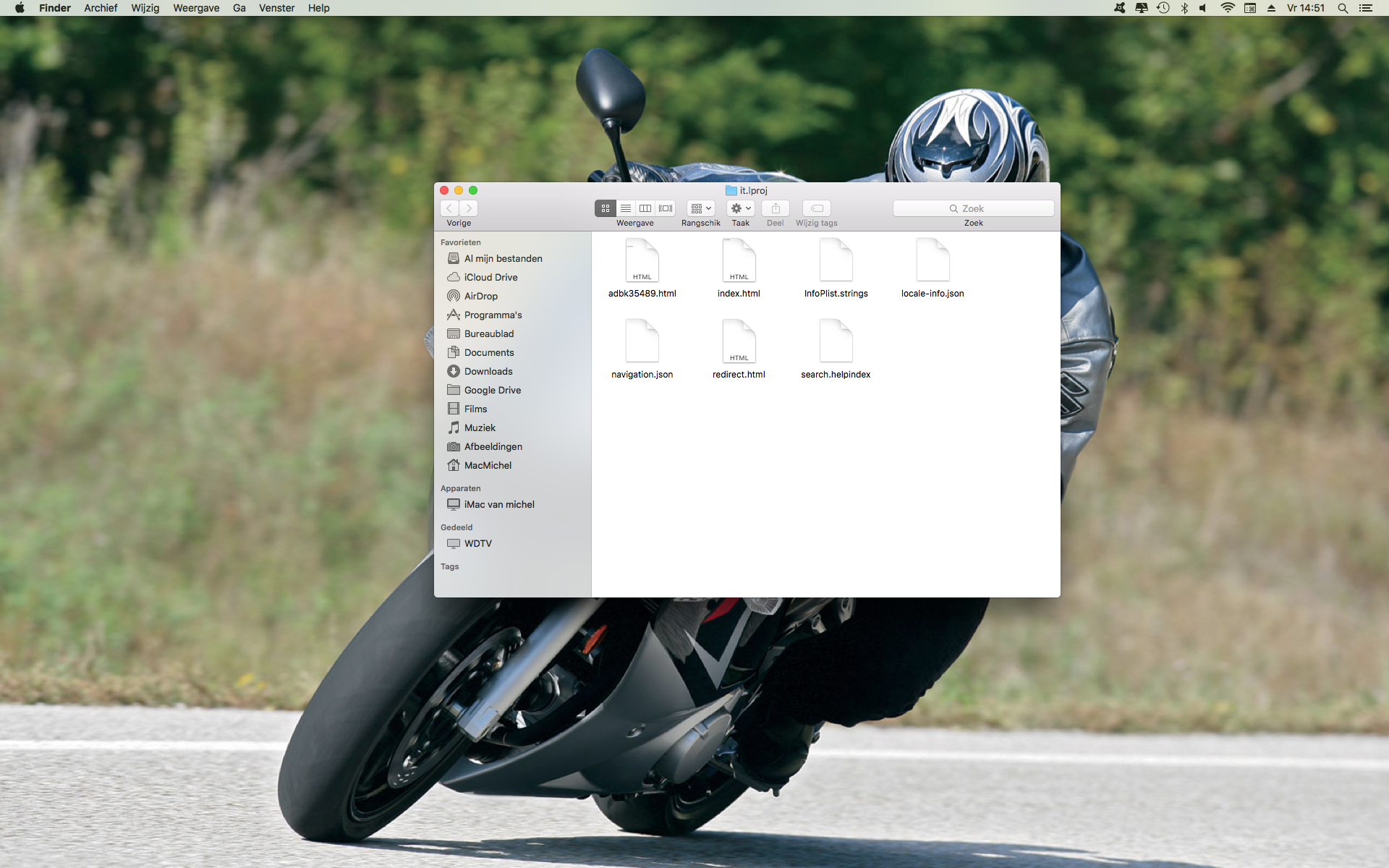Open the Taak gear action menu
The width and height of the screenshot is (1389, 868).
tap(741, 208)
